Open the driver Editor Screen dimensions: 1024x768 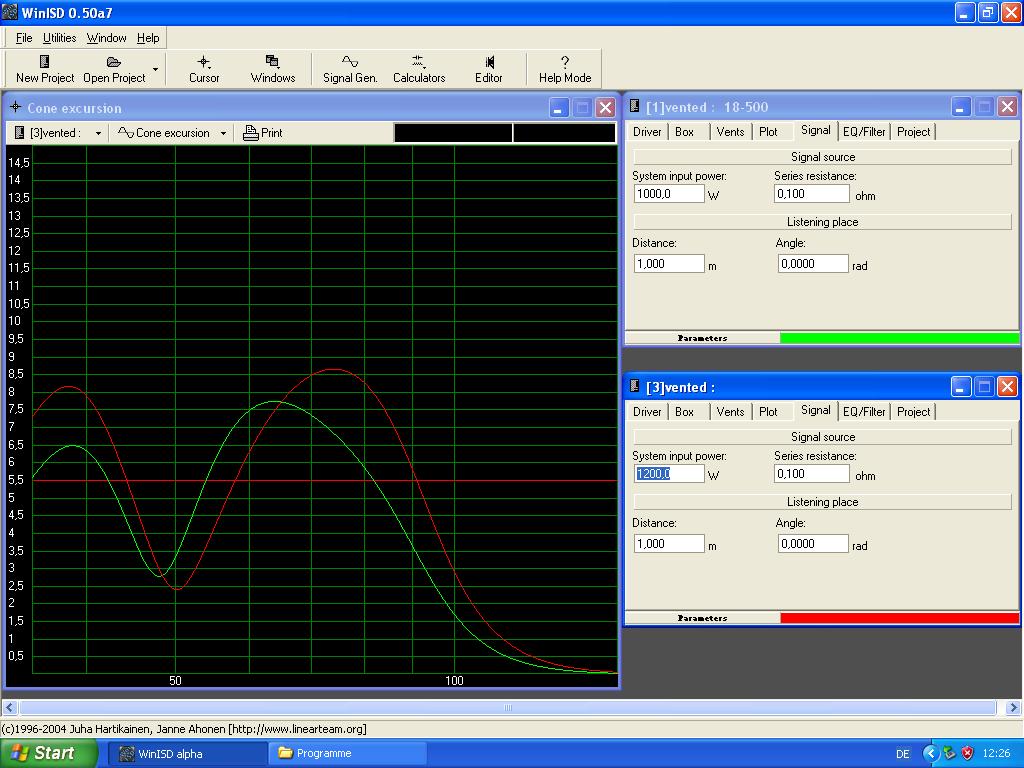tap(488, 68)
